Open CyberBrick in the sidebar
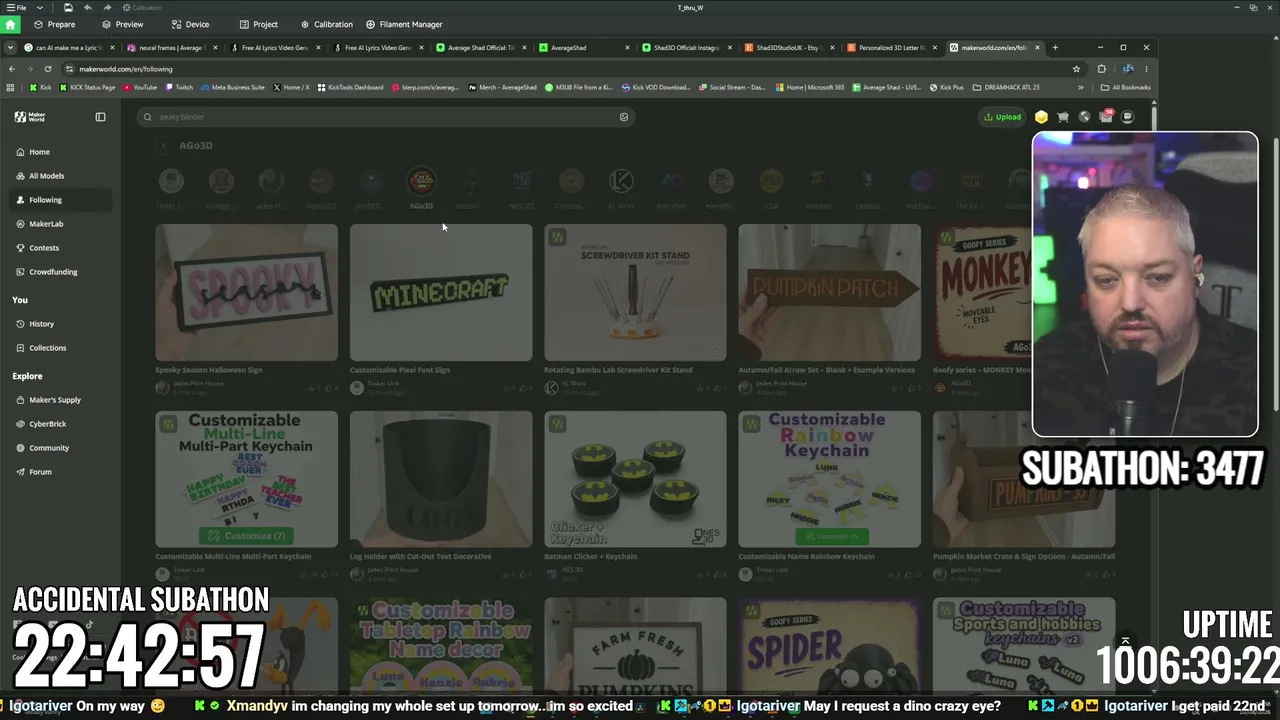Screen dimensions: 1280x720 [x=60, y=424]
